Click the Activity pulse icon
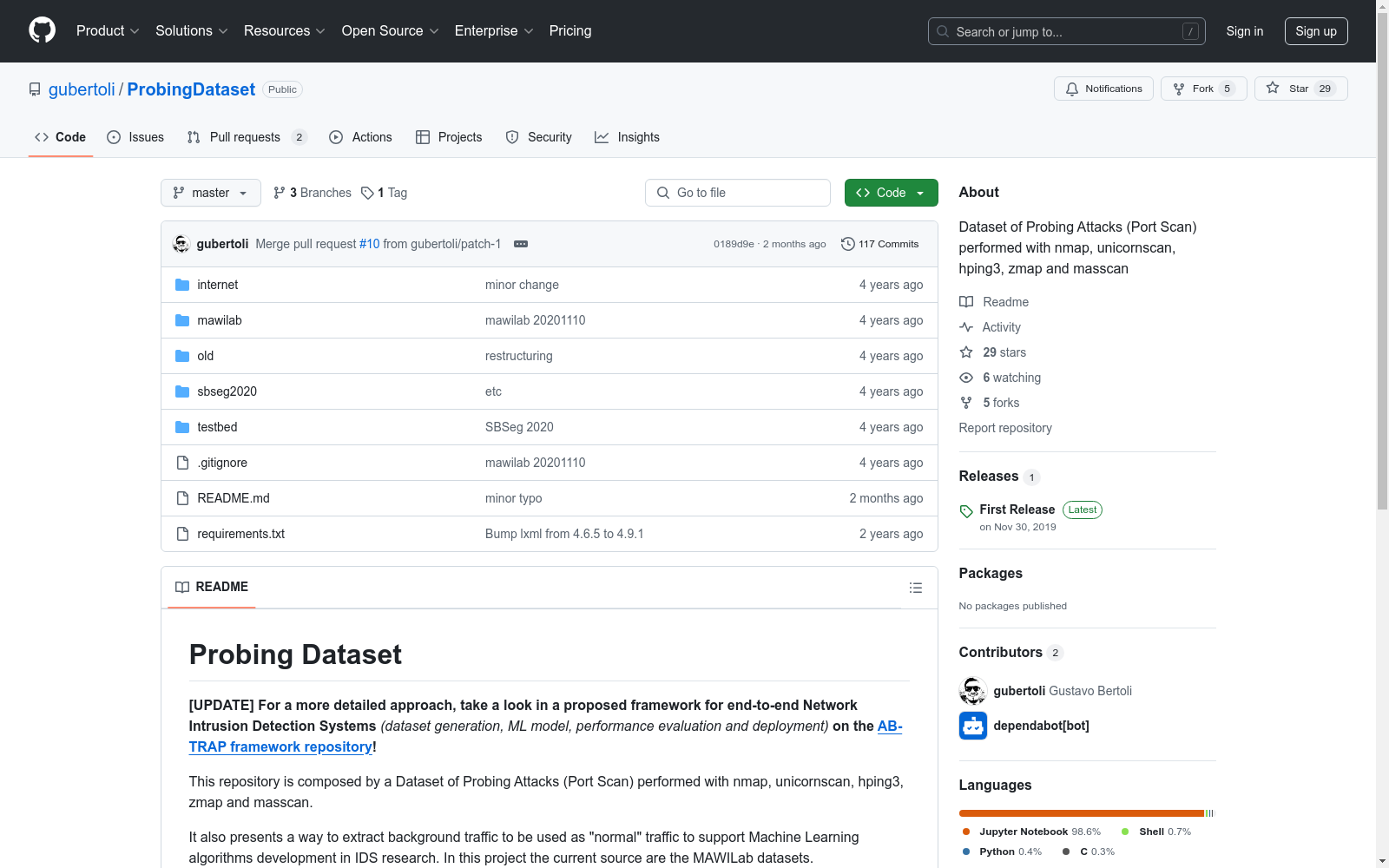1389x868 pixels. click(x=966, y=327)
